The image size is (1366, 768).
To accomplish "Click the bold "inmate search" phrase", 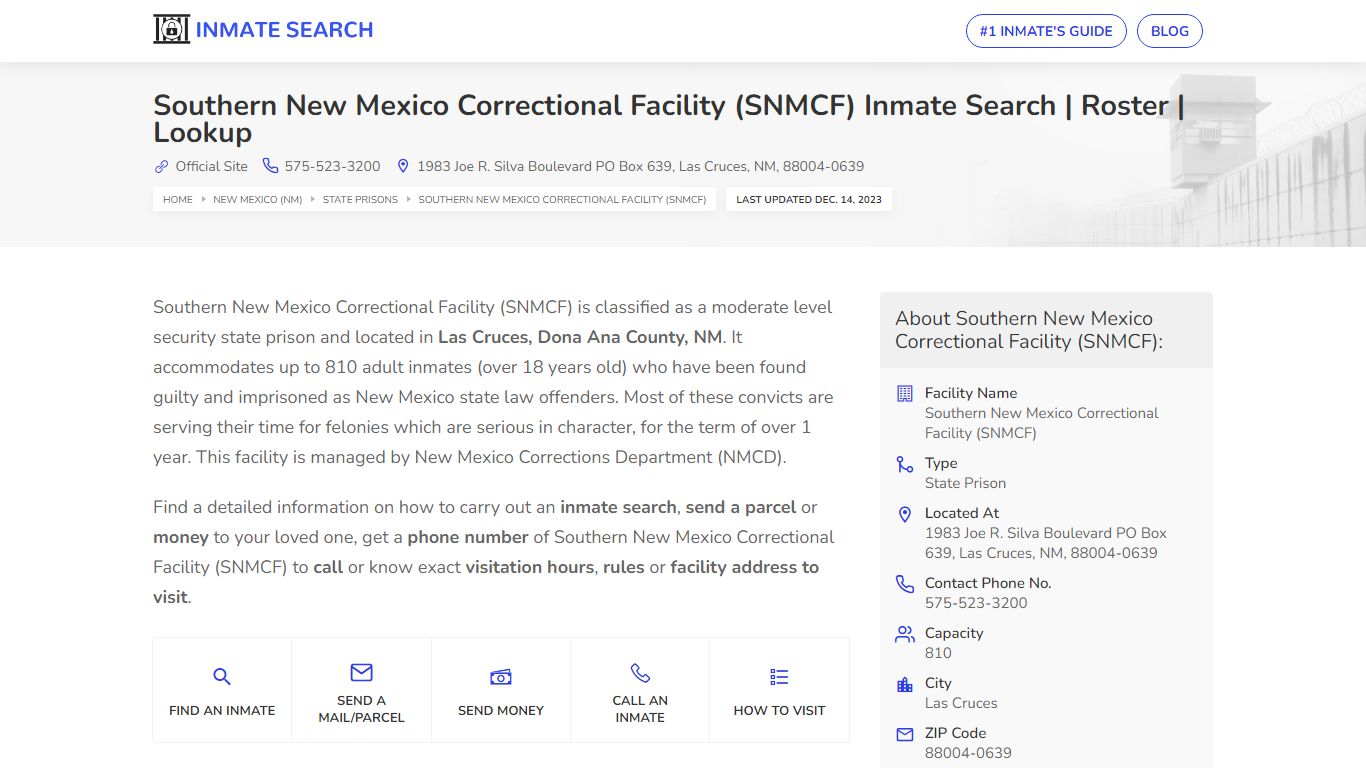I will [618, 507].
